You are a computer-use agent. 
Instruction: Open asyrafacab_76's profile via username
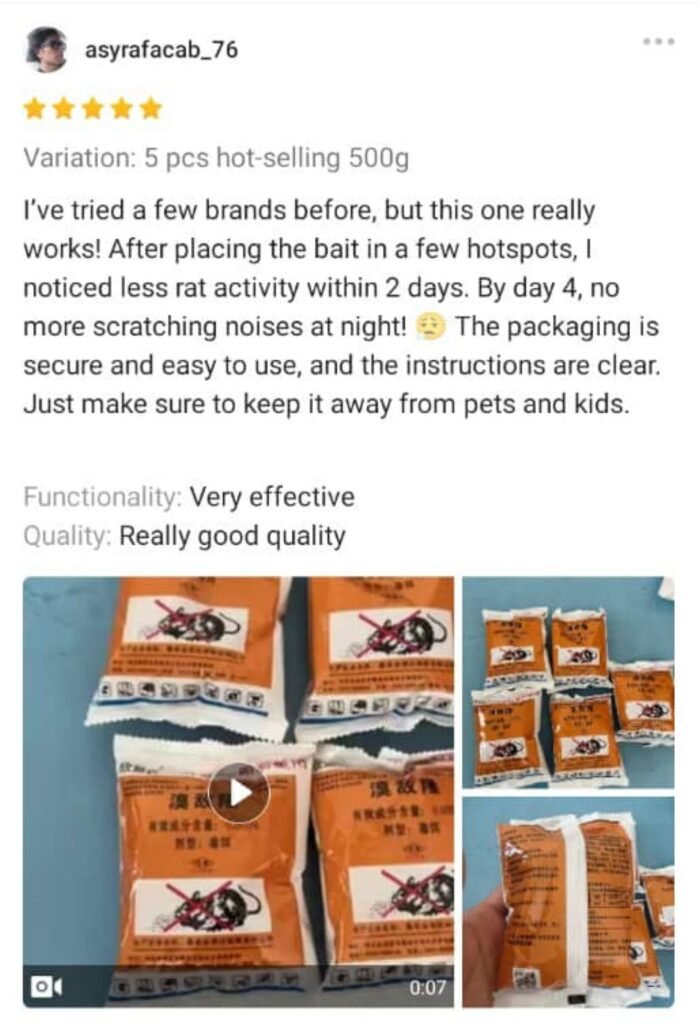[x=161, y=50]
